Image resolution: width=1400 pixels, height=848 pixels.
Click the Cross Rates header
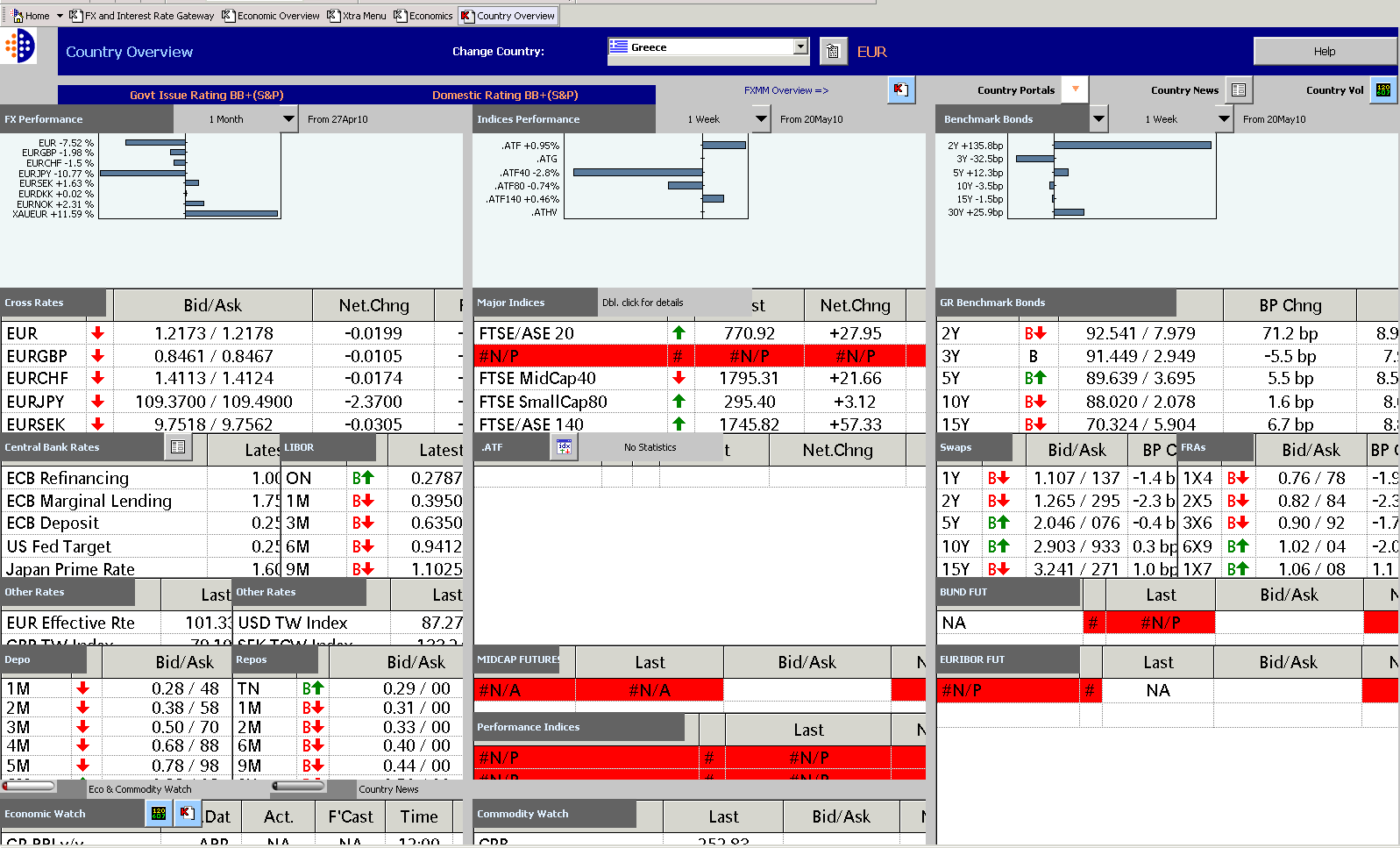pos(53,303)
